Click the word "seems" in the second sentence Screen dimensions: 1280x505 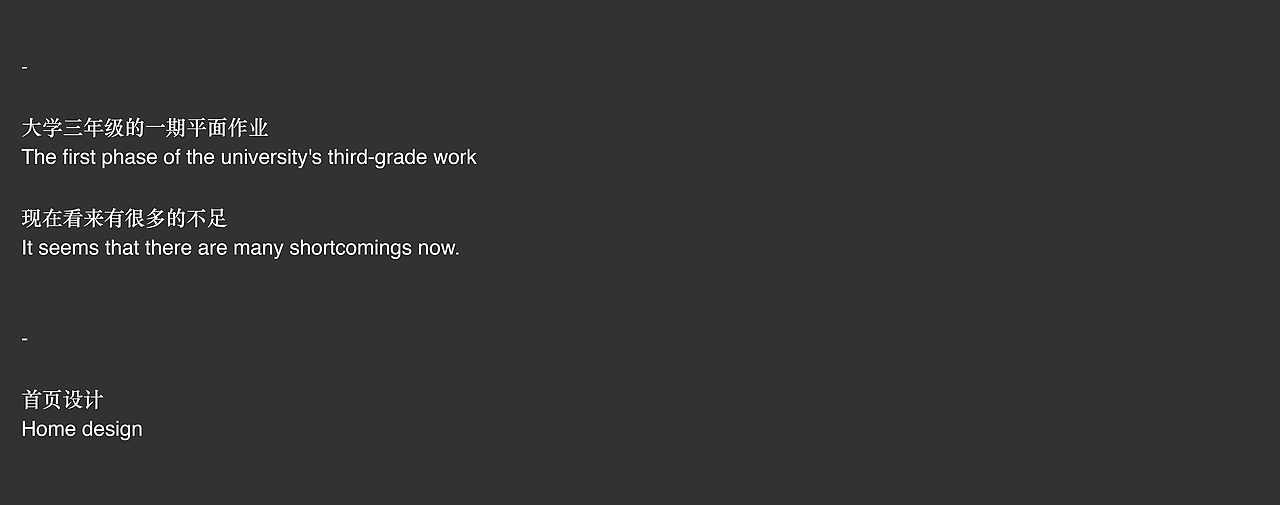(x=68, y=248)
